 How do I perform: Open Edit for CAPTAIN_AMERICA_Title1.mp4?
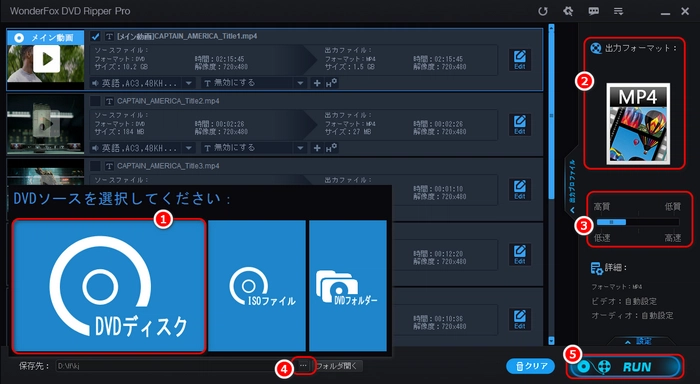(x=520, y=60)
